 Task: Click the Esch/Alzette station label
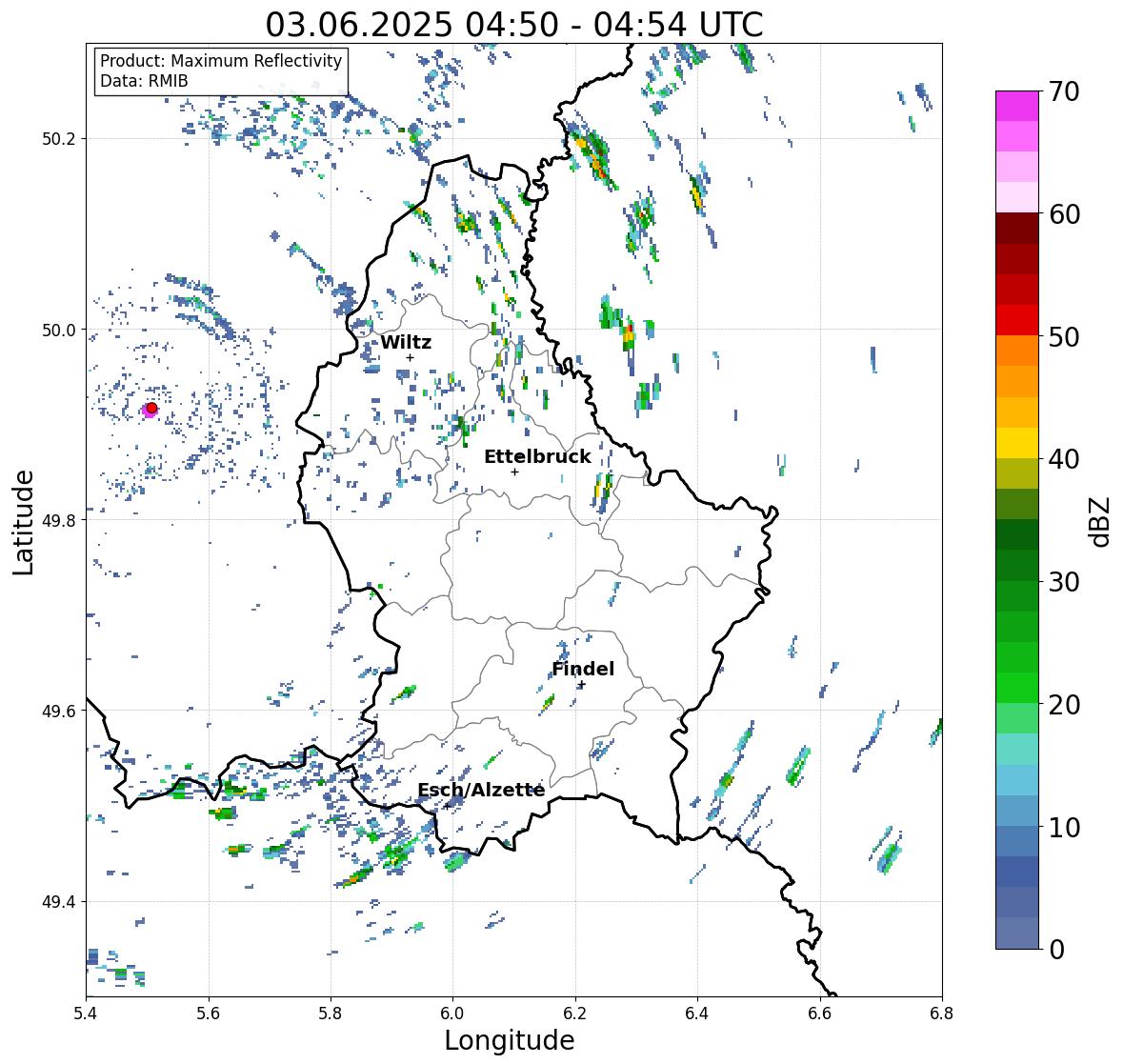tap(481, 790)
